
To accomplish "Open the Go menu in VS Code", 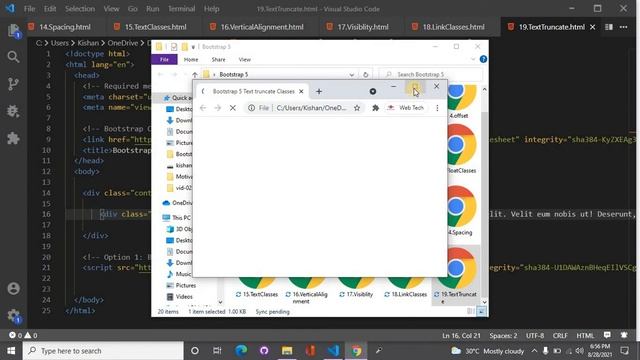I will tap(133, 9).
